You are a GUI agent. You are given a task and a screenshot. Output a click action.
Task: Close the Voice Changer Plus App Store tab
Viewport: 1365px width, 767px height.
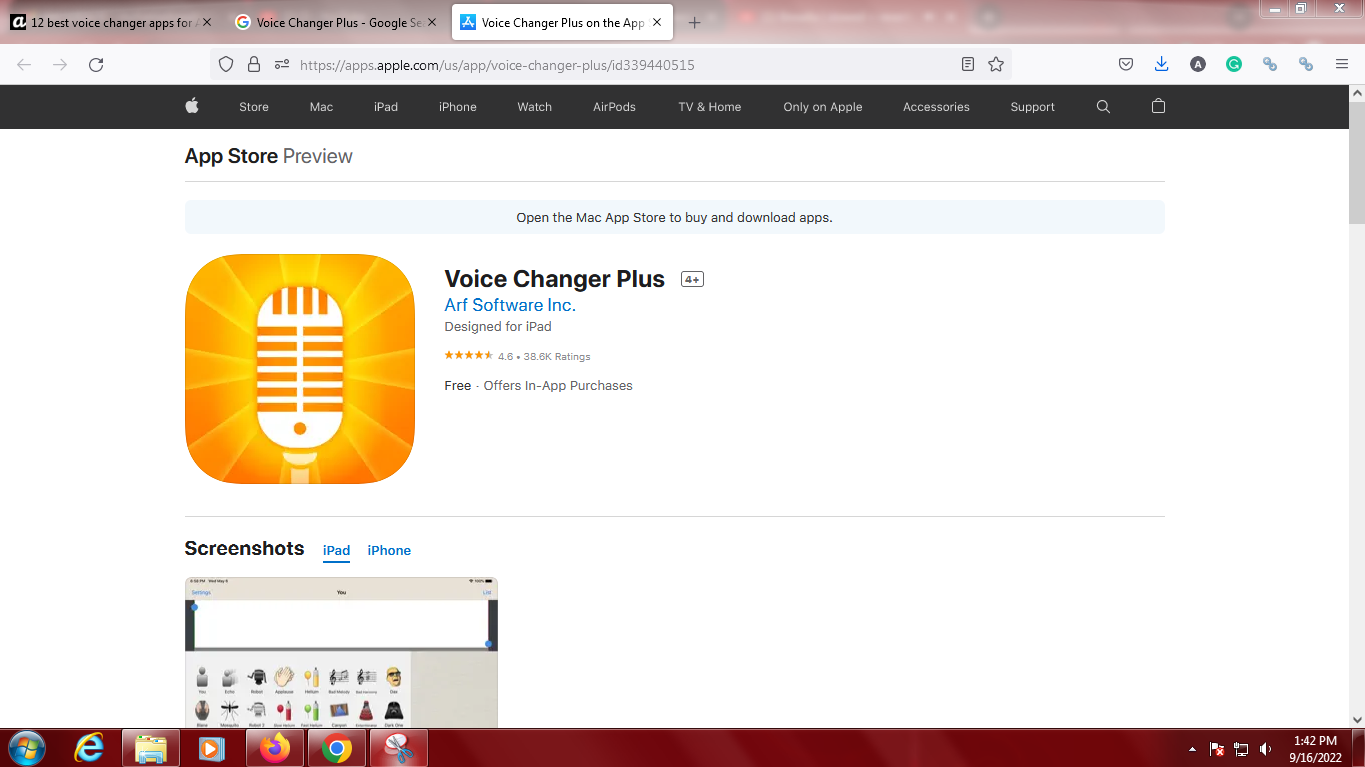point(657,23)
